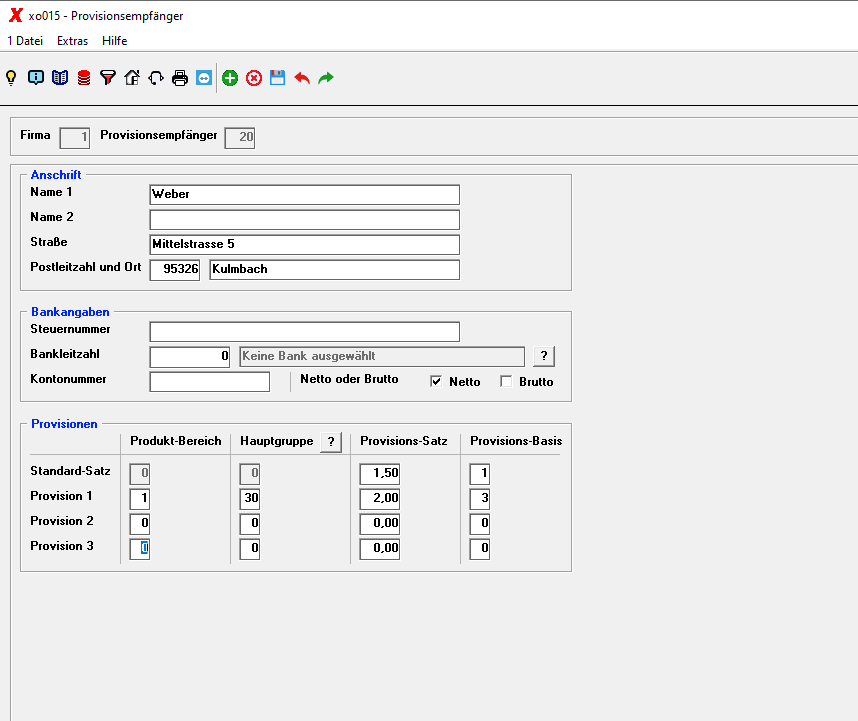Click the headset support icon

(x=156, y=78)
